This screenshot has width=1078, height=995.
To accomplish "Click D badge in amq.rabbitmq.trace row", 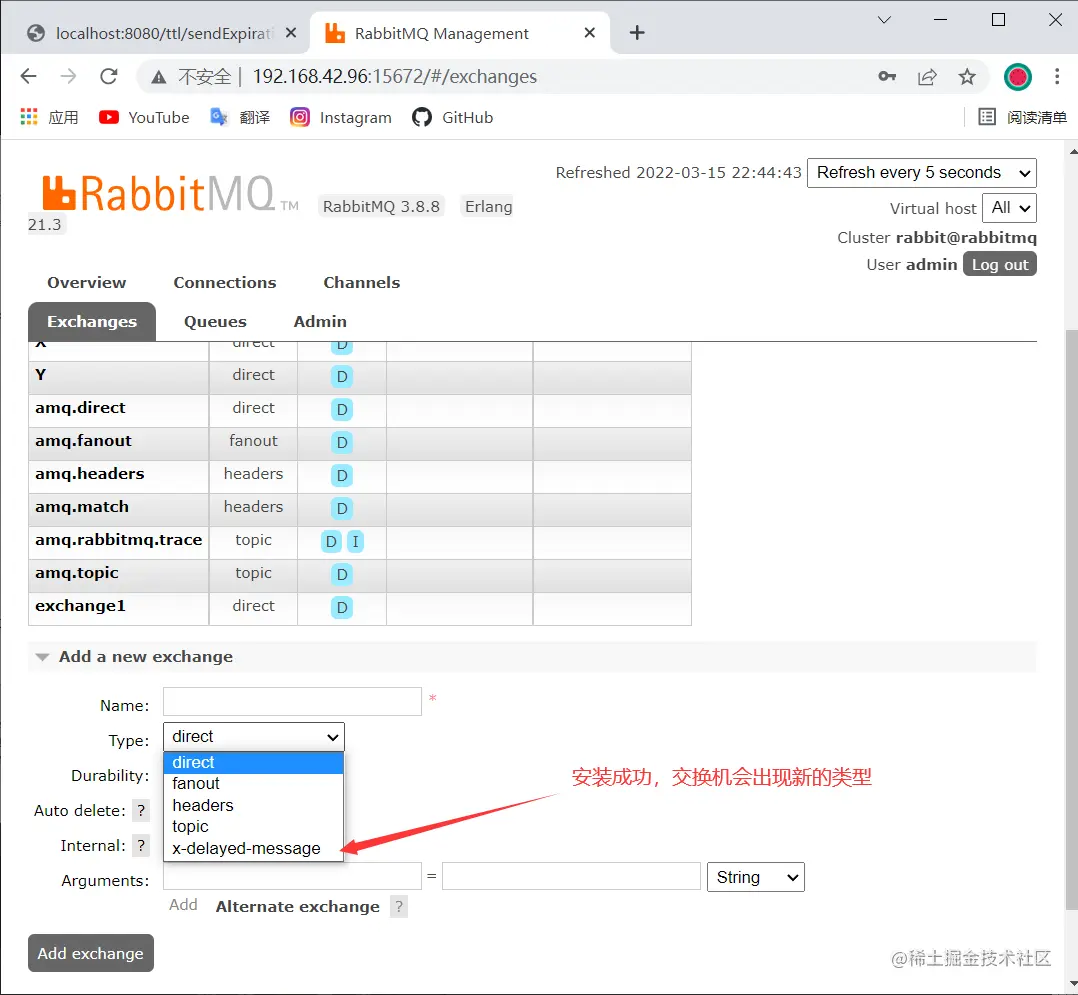I will click(331, 542).
